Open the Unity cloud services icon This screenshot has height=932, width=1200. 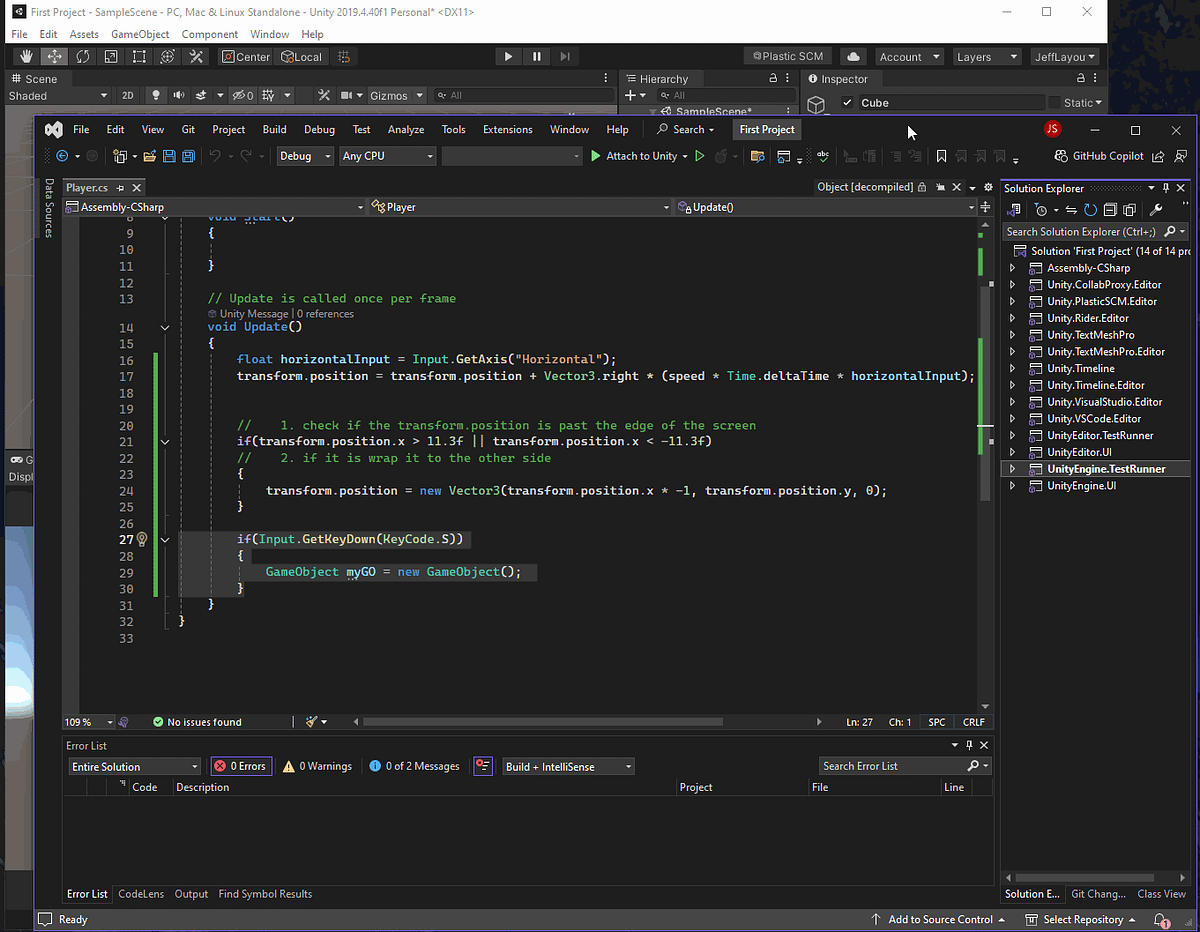(853, 57)
